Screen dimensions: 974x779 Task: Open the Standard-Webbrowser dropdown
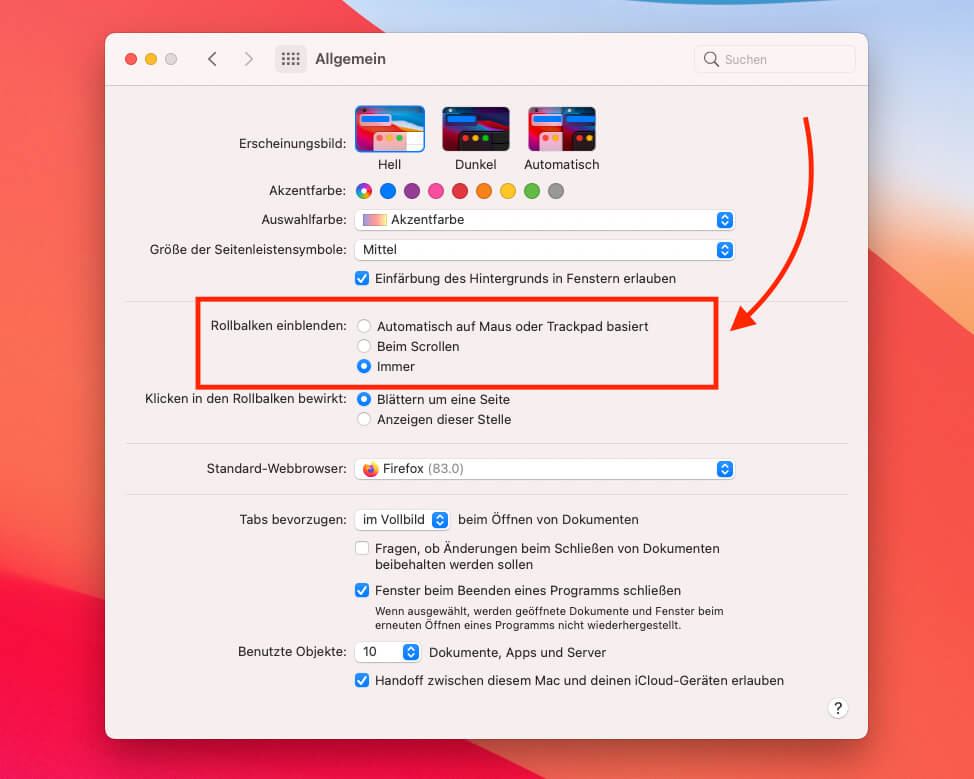(723, 468)
